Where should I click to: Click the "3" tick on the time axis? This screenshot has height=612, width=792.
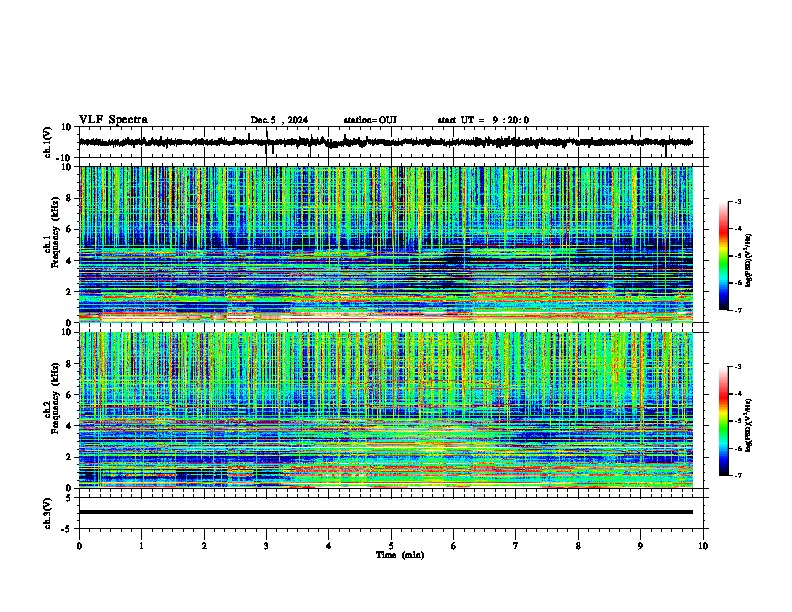[266, 546]
